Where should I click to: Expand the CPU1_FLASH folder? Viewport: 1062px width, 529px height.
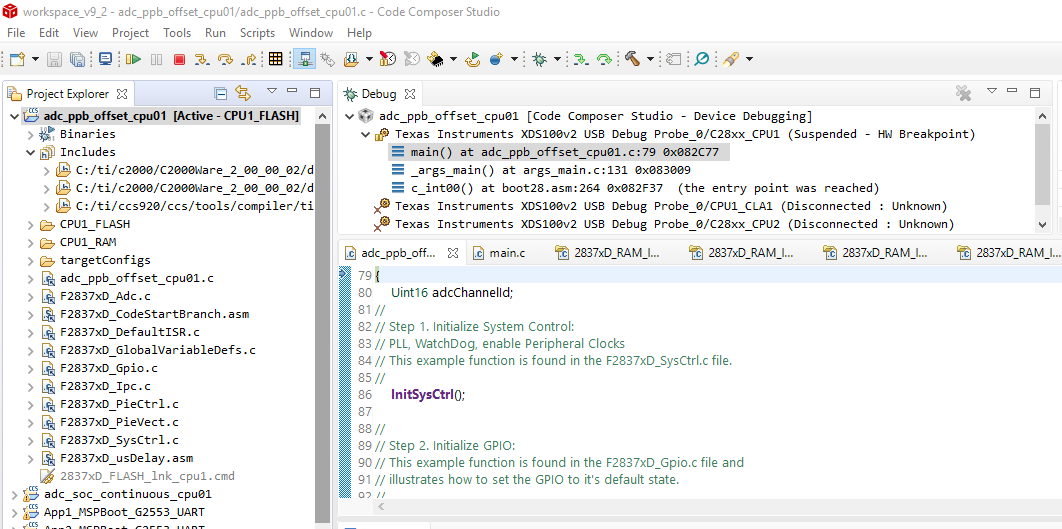click(31, 224)
